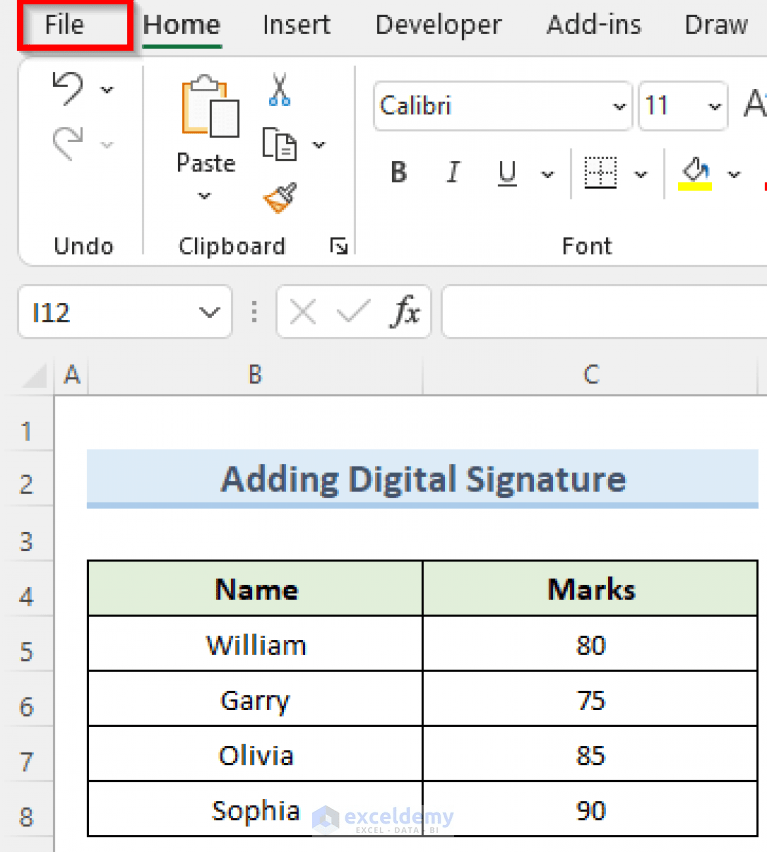This screenshot has height=852, width=767.
Task: Activate the Format Painter brush
Action: (x=280, y=198)
